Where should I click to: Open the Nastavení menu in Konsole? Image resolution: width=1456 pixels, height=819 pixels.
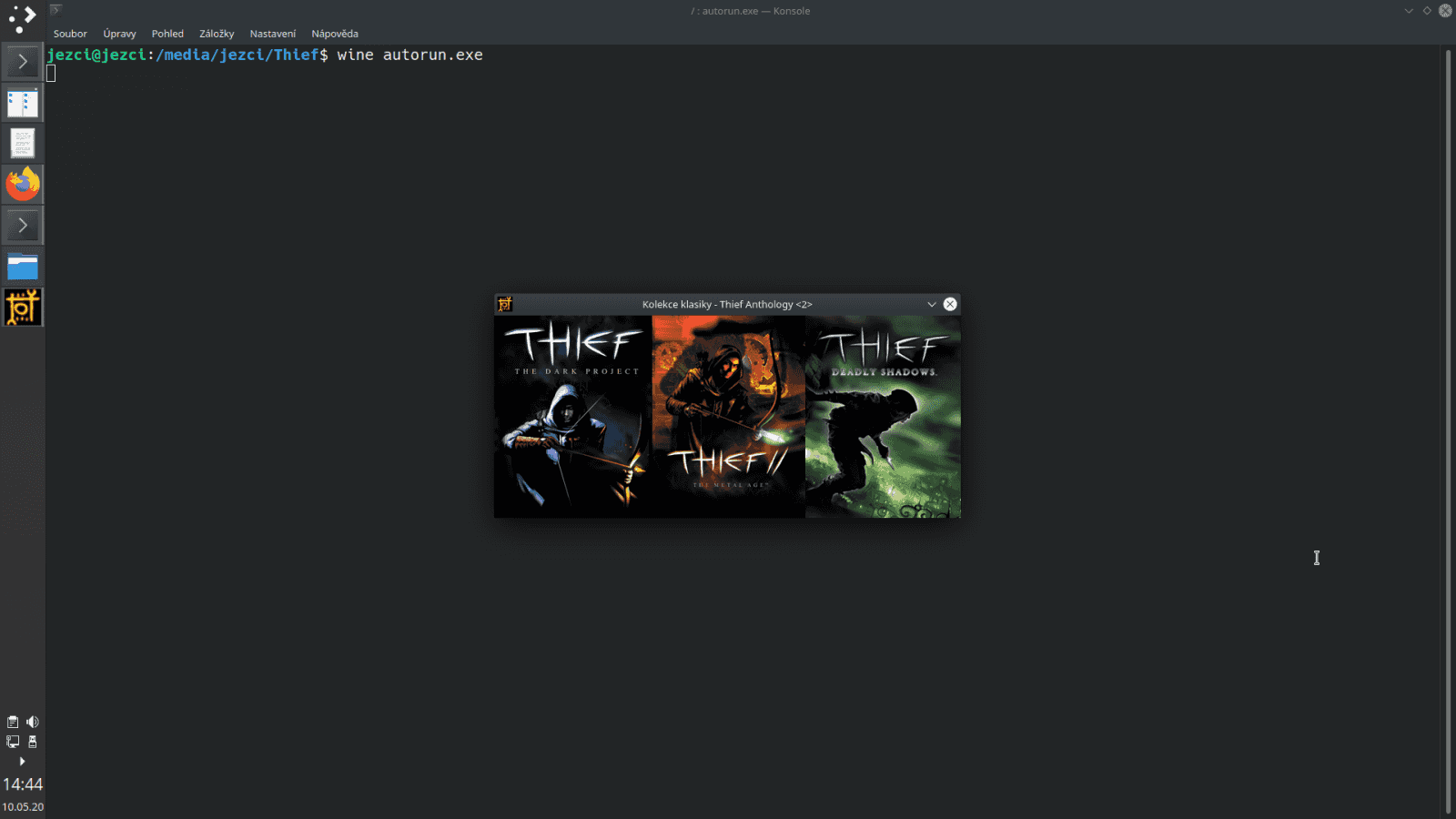[272, 33]
